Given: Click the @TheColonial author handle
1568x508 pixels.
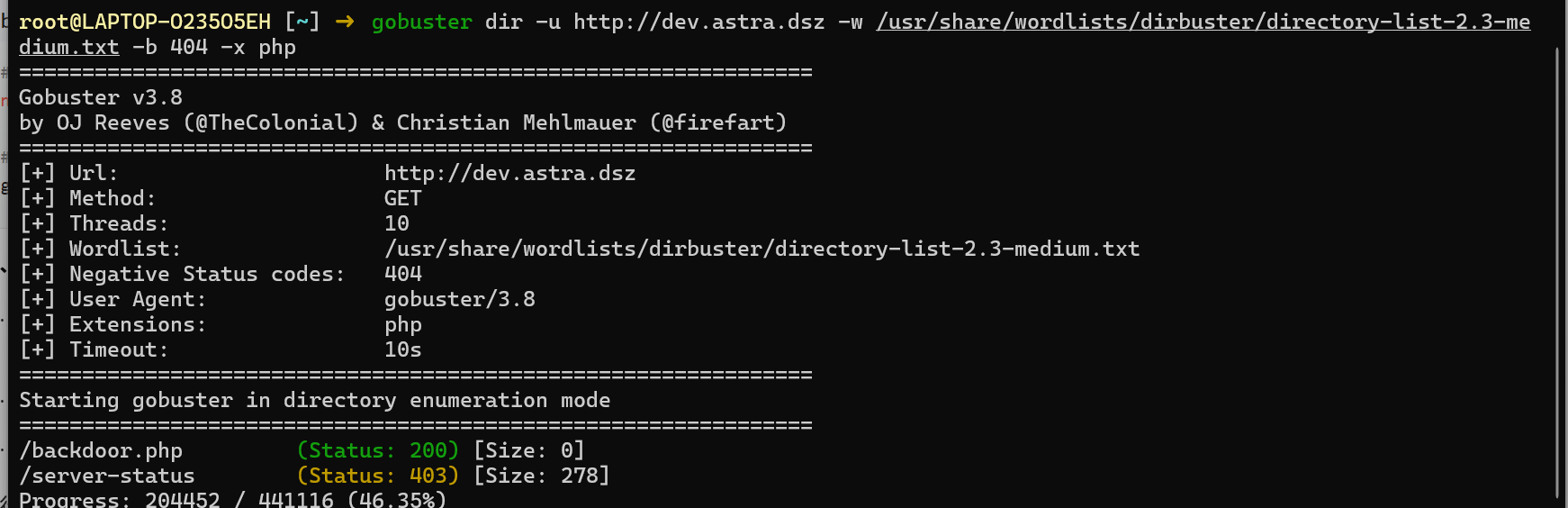Looking at the screenshot, I should click(x=271, y=122).
